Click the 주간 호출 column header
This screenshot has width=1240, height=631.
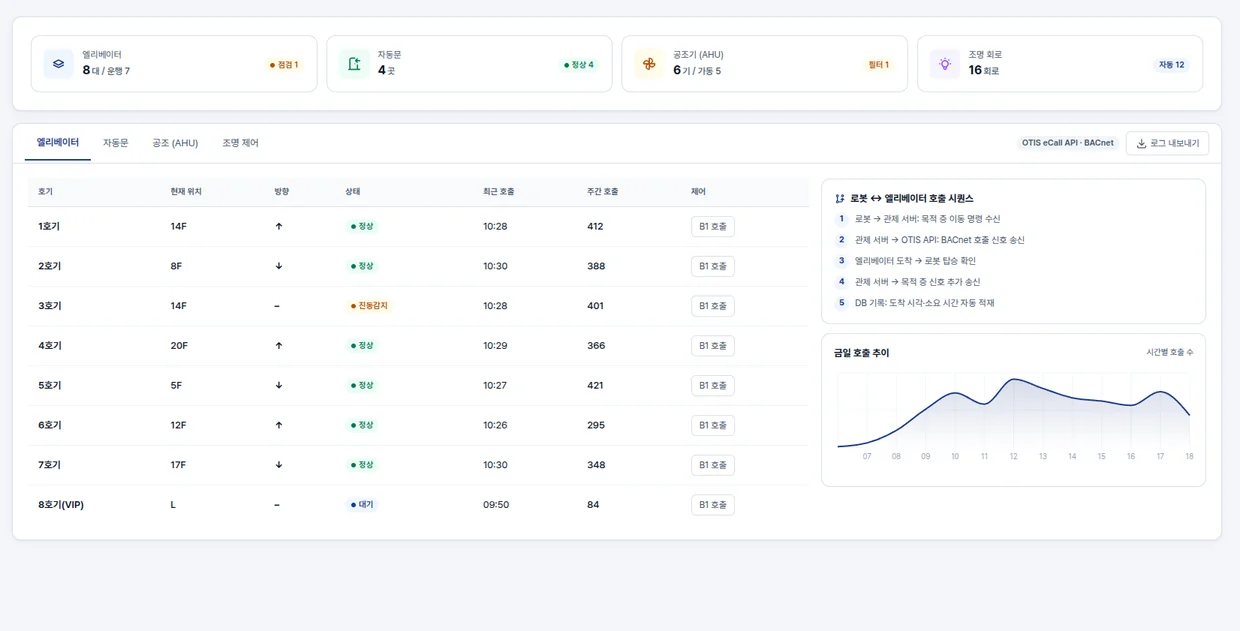pos(603,191)
